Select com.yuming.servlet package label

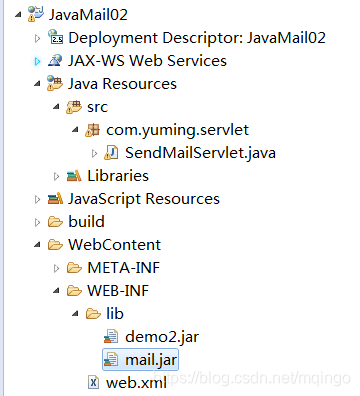click(x=177, y=130)
